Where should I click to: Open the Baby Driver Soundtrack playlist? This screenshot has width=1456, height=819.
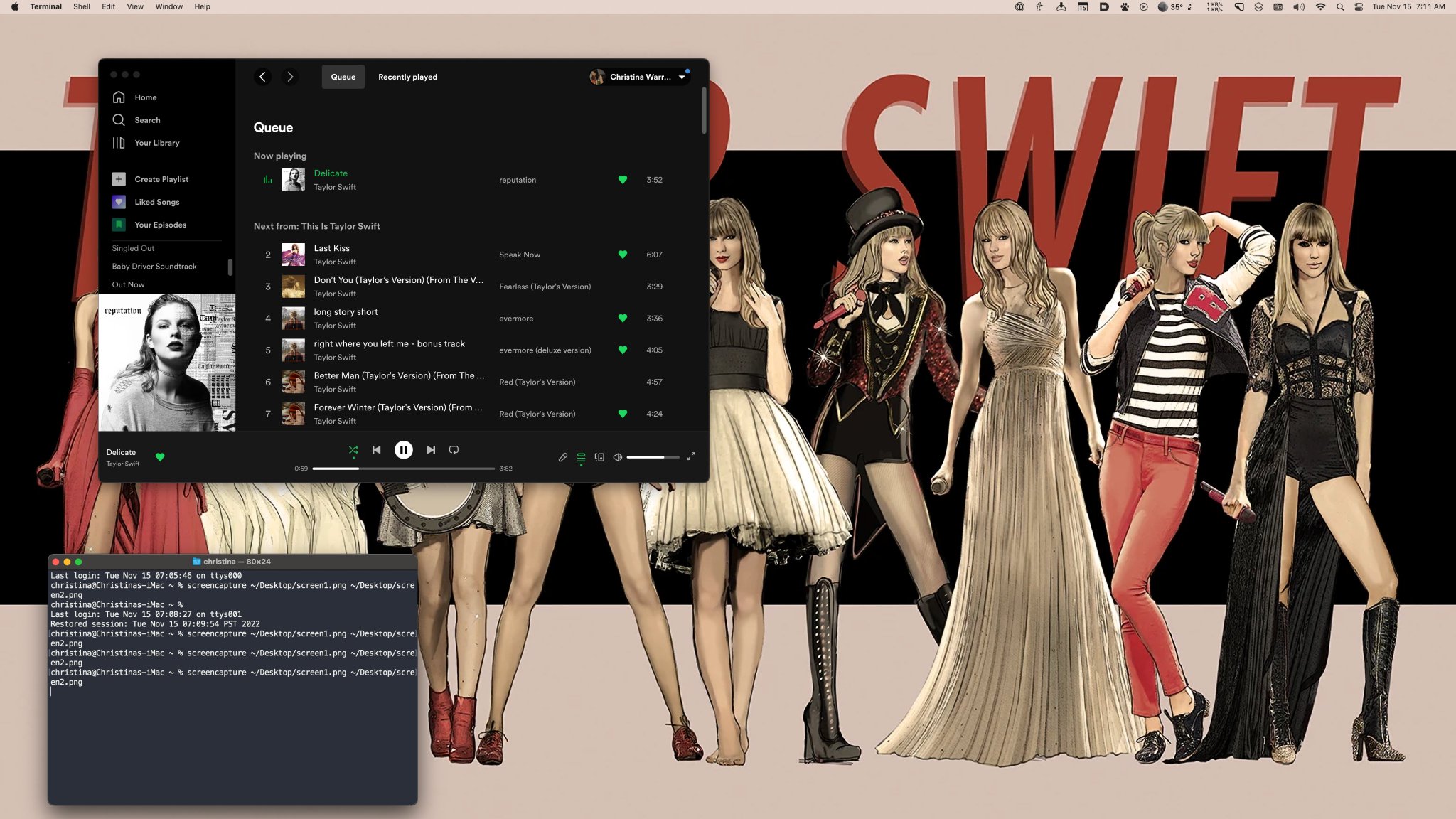(154, 267)
